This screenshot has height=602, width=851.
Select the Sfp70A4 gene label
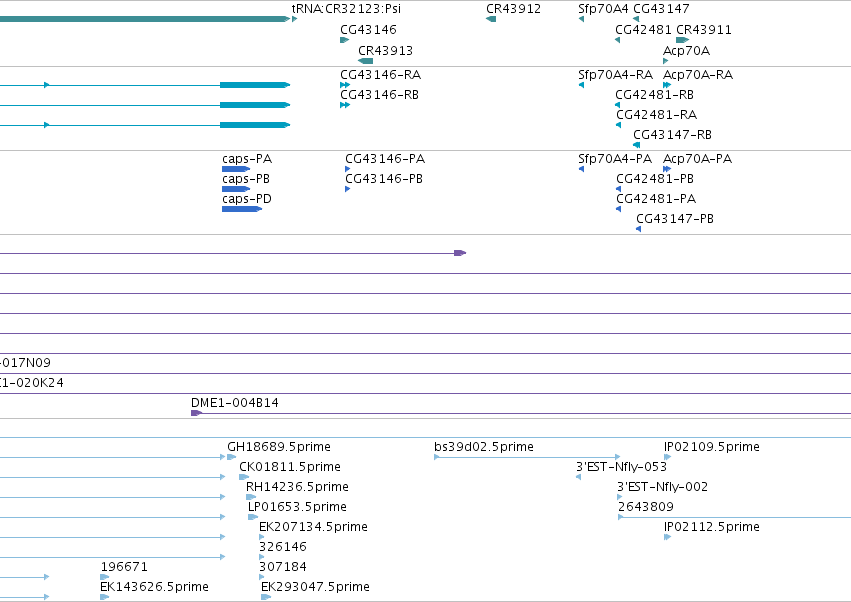(603, 9)
